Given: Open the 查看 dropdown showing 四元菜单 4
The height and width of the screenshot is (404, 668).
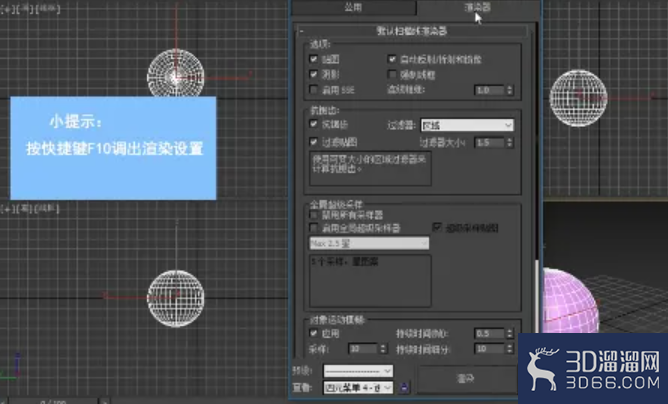Looking at the screenshot, I should click(x=358, y=388).
